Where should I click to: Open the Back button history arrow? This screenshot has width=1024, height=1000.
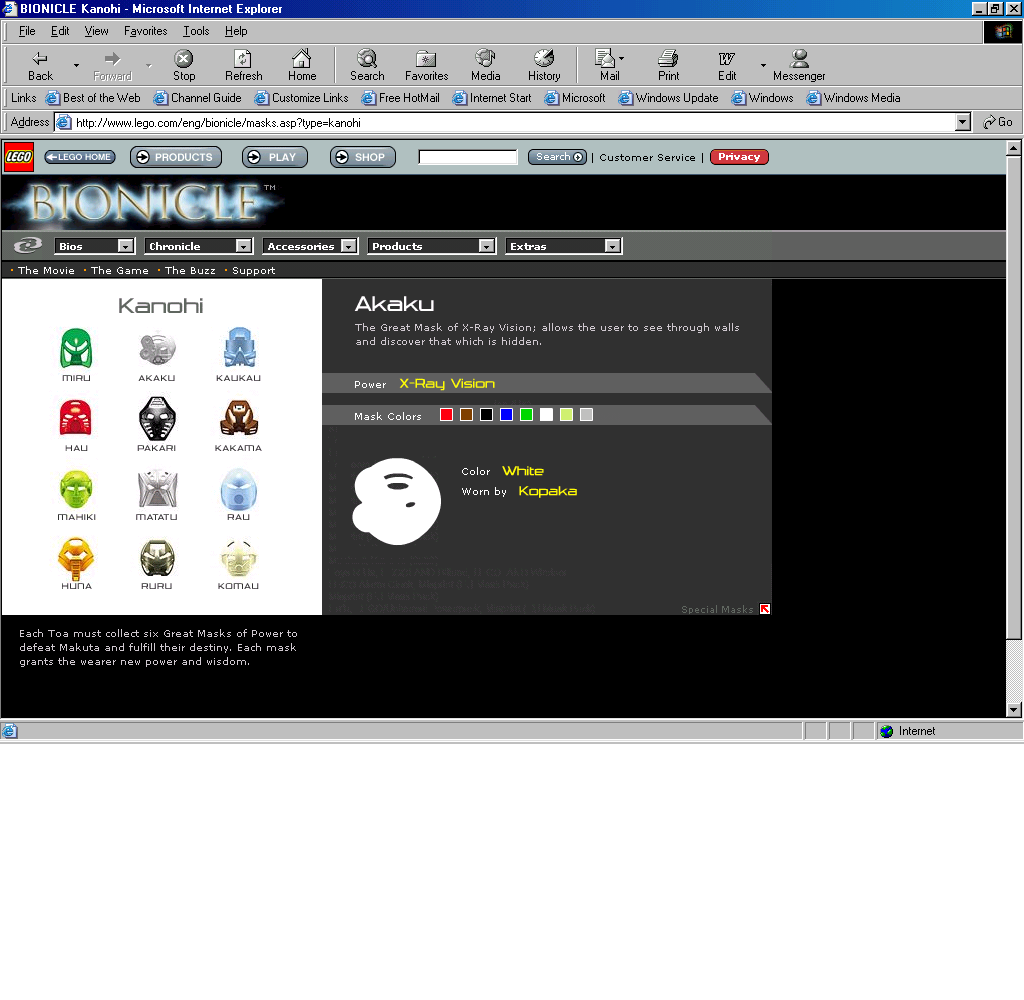point(76,65)
